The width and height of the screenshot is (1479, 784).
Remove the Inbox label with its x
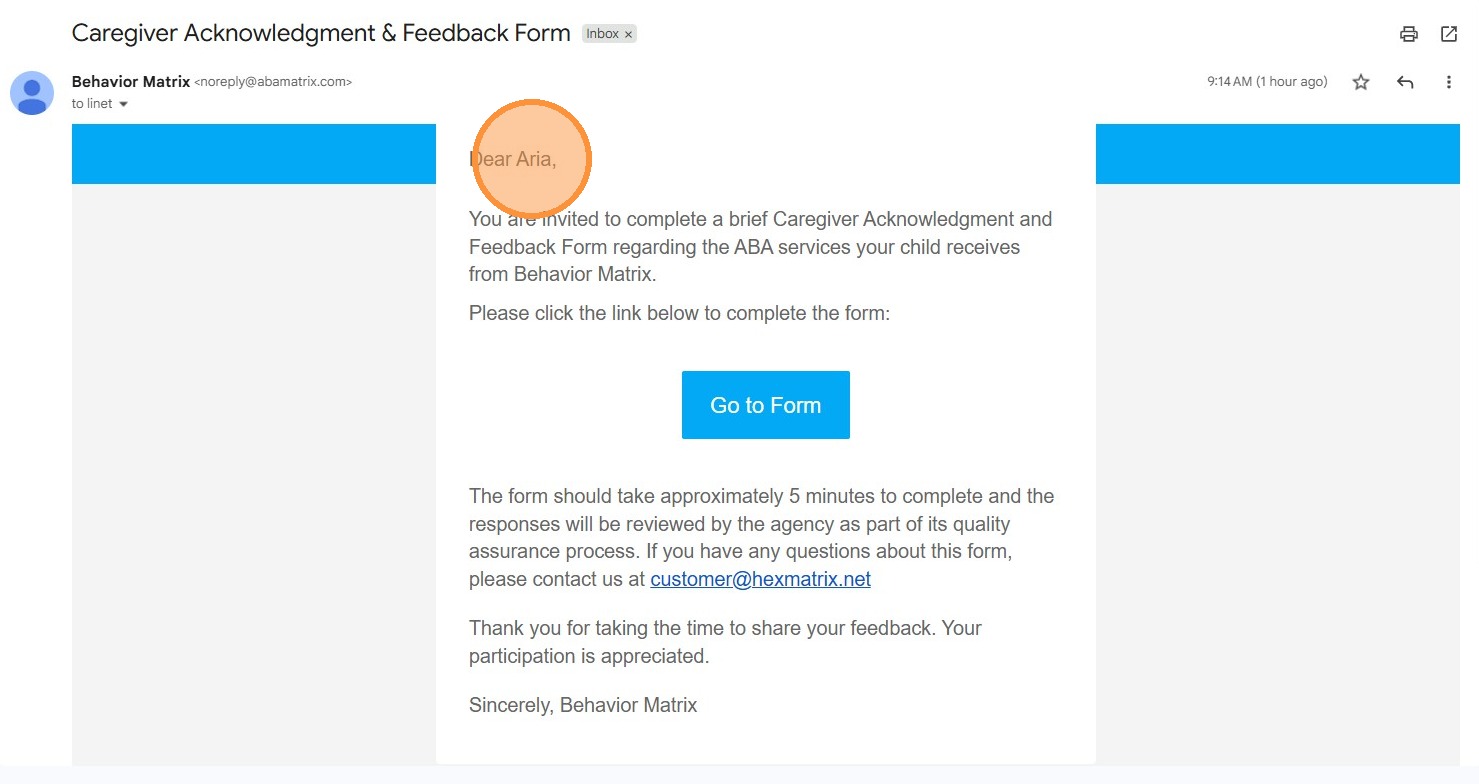629,34
